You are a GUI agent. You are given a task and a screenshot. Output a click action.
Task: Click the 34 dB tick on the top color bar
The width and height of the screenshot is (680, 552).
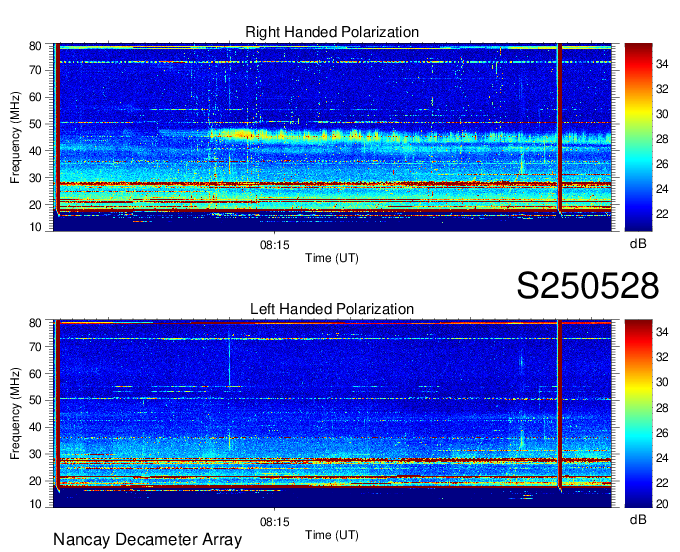(x=662, y=65)
